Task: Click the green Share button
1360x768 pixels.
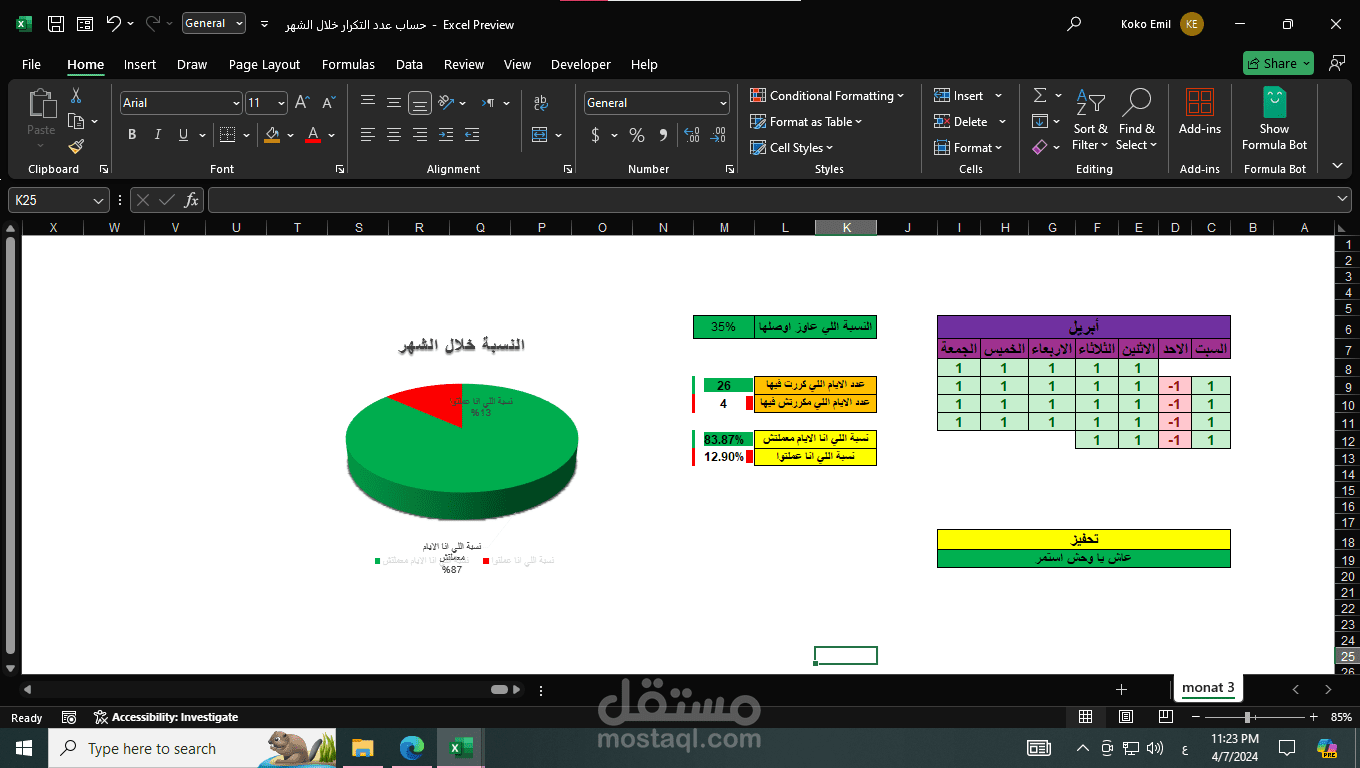Action: tap(1278, 63)
